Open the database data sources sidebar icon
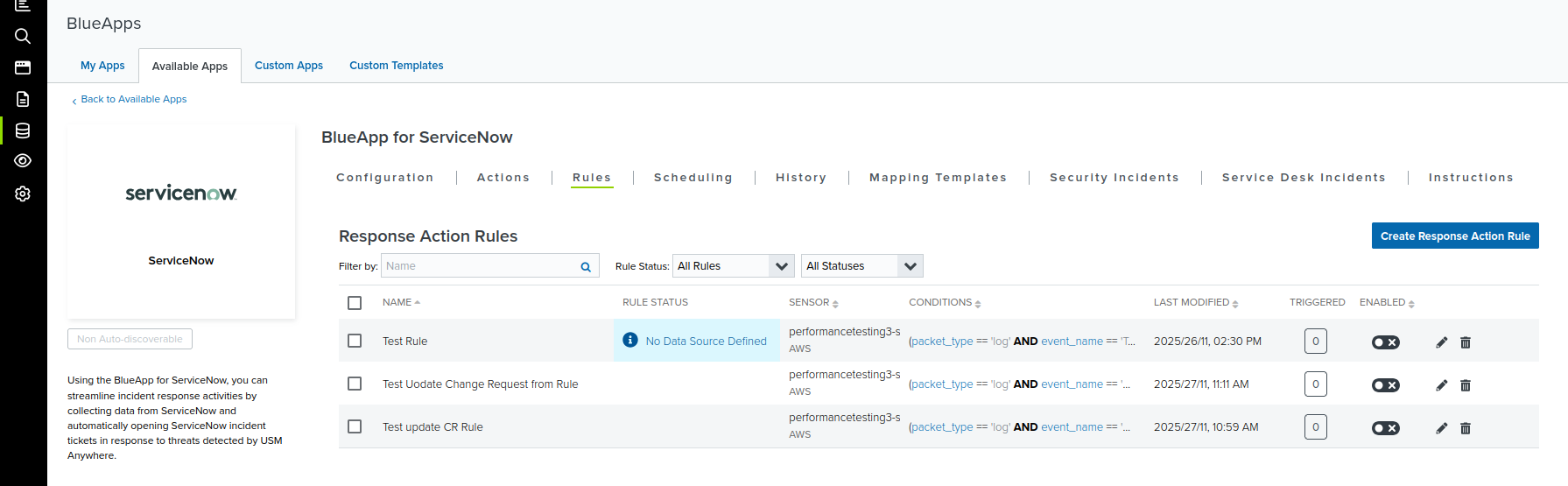Image resolution: width=1568 pixels, height=486 pixels. pyautogui.click(x=23, y=130)
